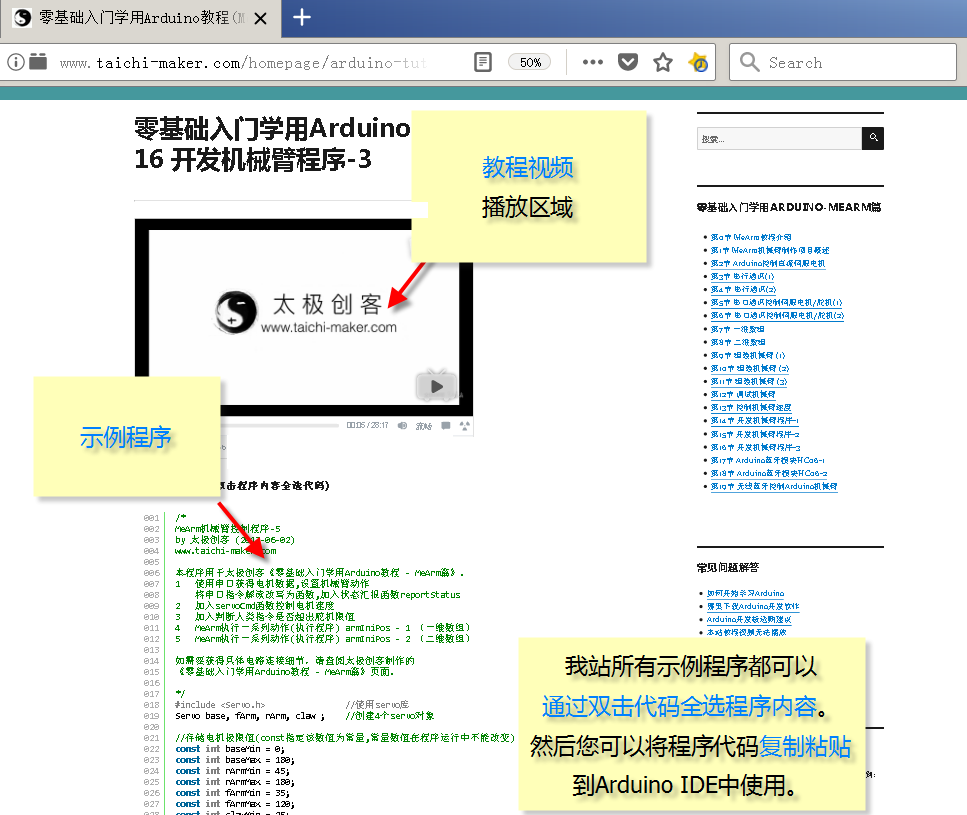Go to lesson 第9节 组装机械臂 (1)
The image size is (967, 815).
pyautogui.click(x=747, y=355)
